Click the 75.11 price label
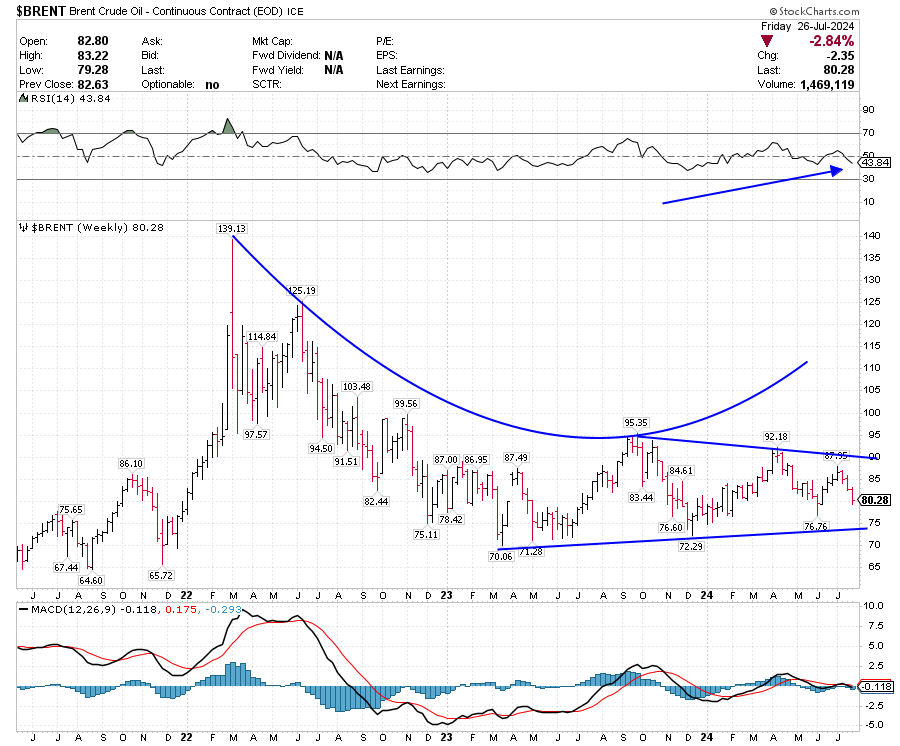This screenshot has height=746, width=900. click(426, 535)
